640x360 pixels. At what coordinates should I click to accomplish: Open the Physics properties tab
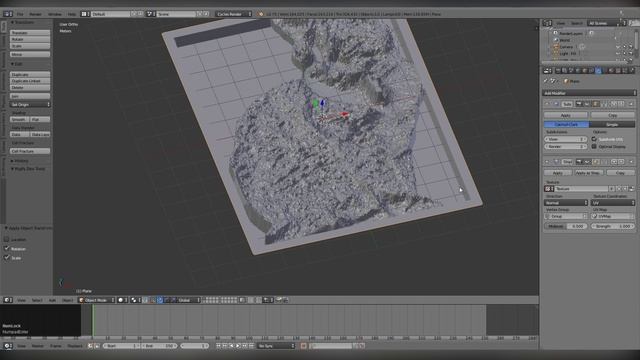pos(632,71)
